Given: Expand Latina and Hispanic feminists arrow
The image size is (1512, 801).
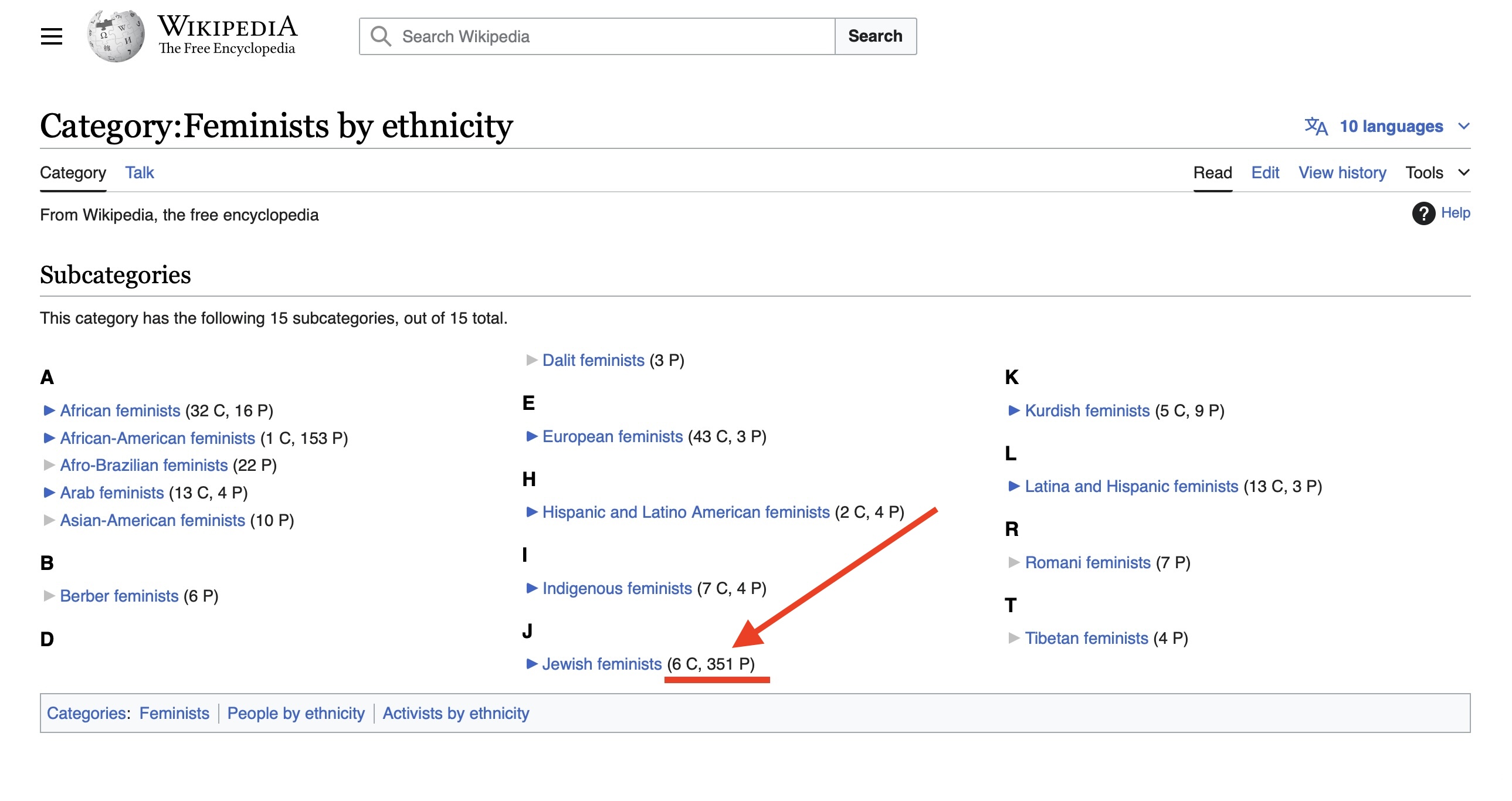Looking at the screenshot, I should coord(1013,486).
